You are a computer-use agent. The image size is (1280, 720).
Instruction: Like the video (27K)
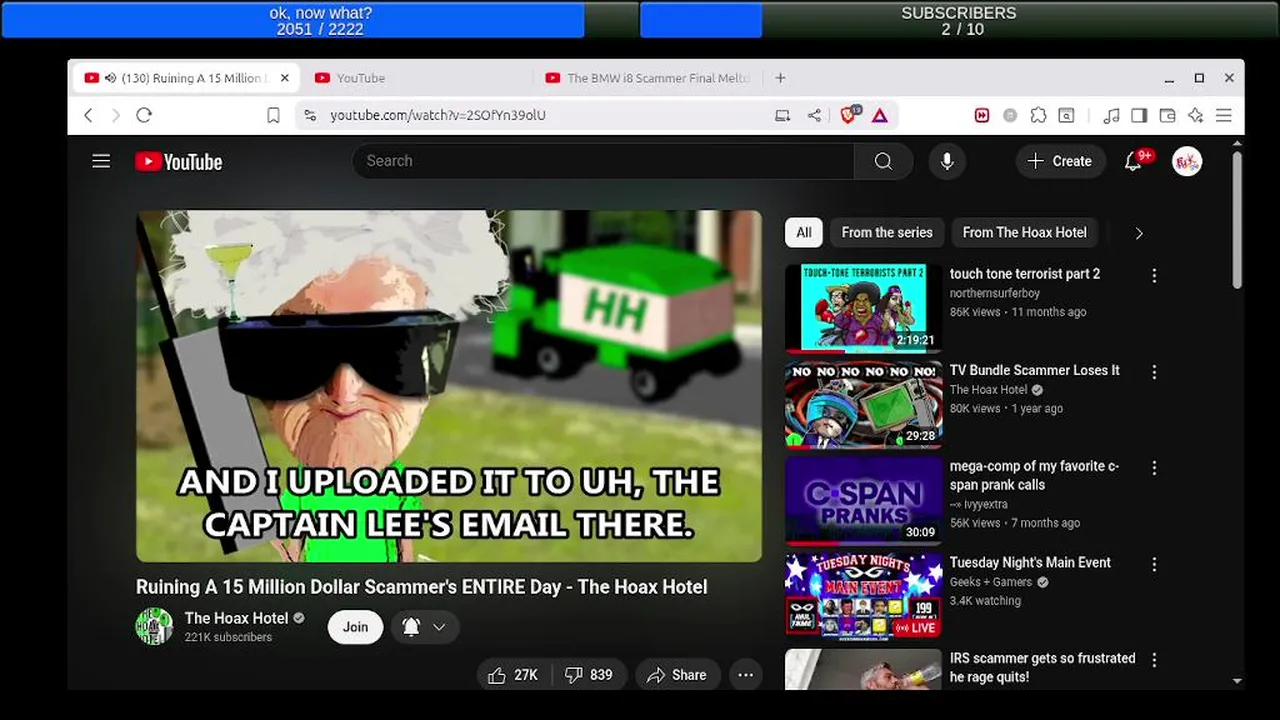pyautogui.click(x=513, y=675)
